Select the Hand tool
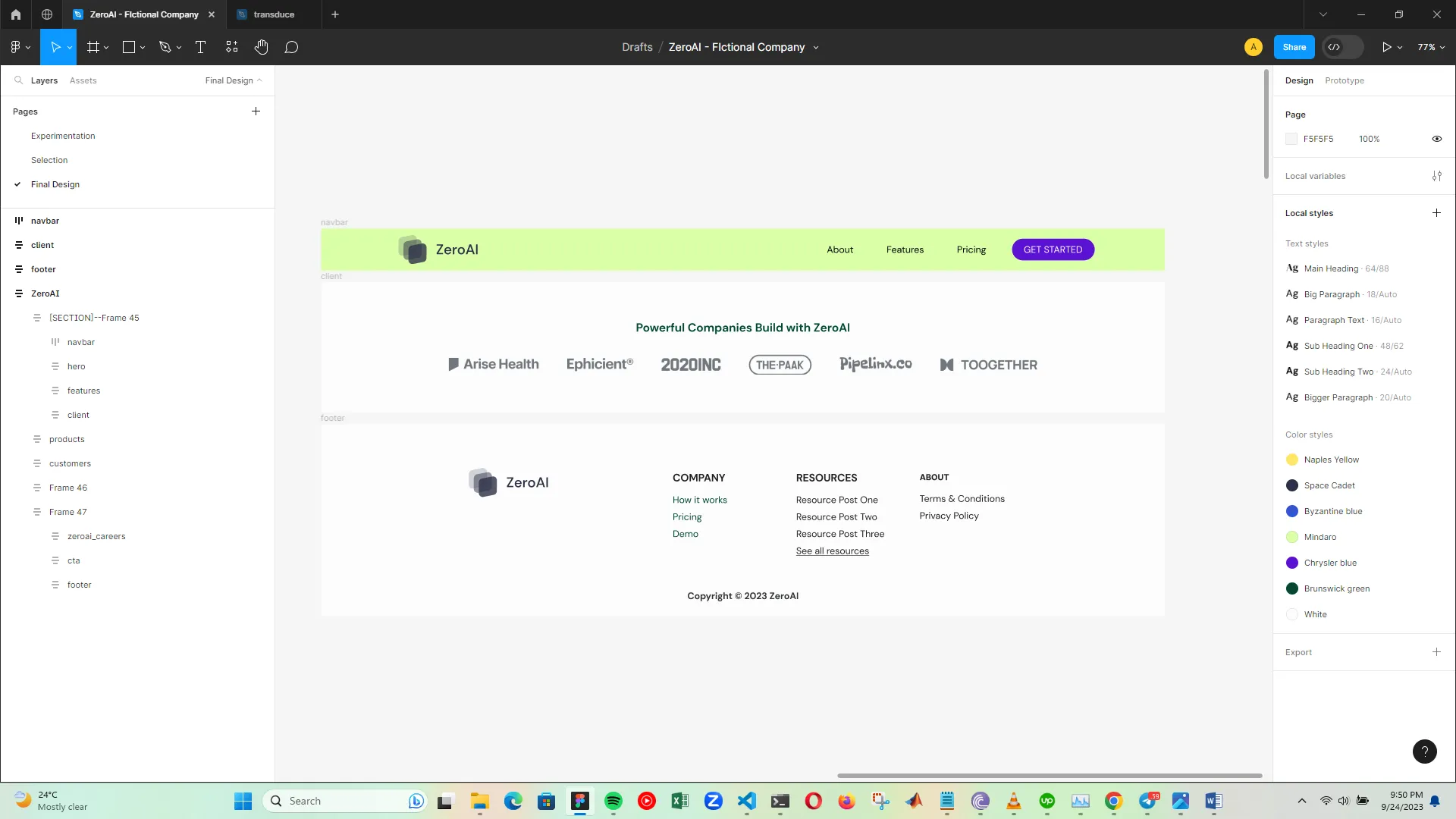The height and width of the screenshot is (819, 1456). point(262,47)
